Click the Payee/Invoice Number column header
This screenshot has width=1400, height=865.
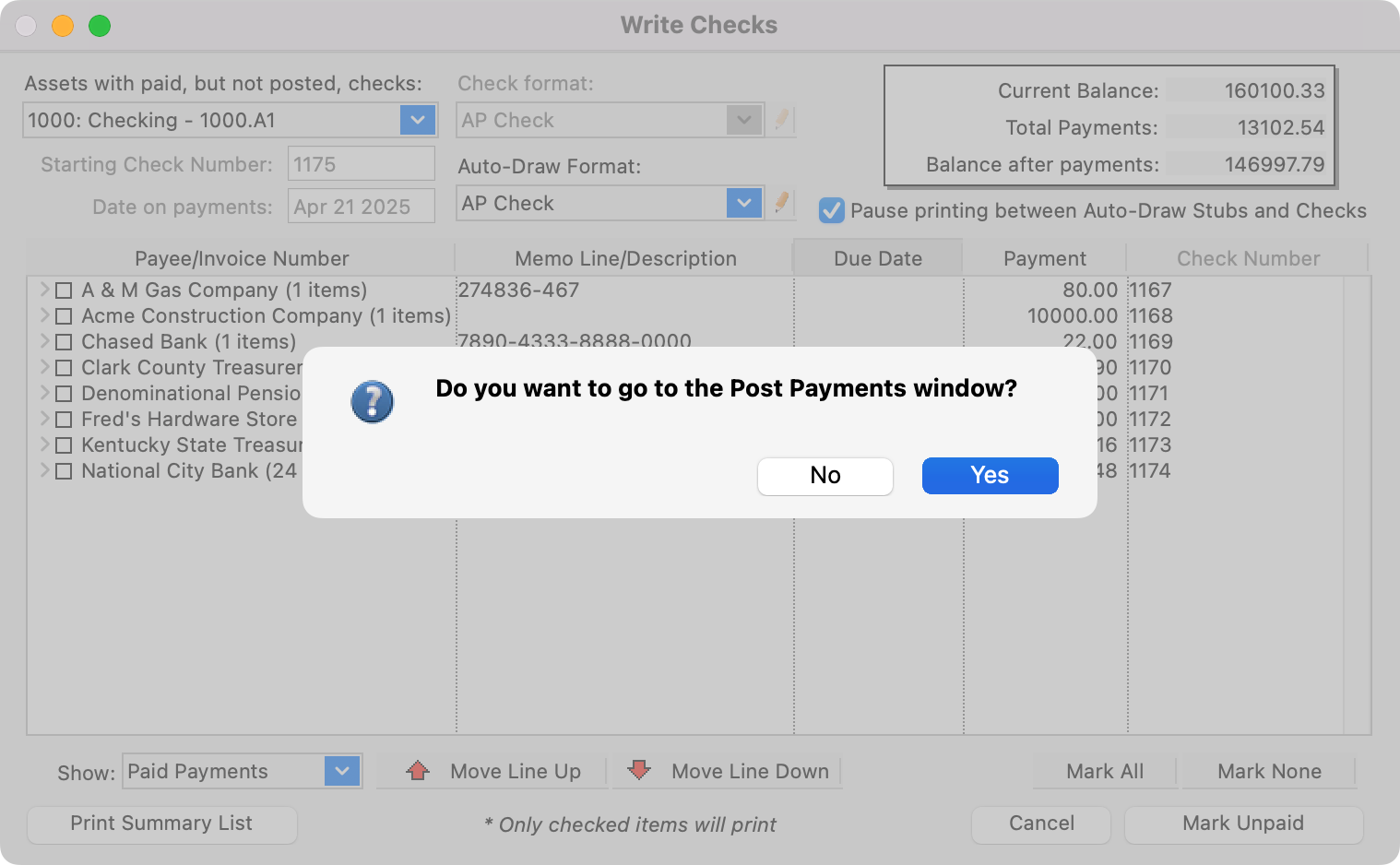coord(242,258)
